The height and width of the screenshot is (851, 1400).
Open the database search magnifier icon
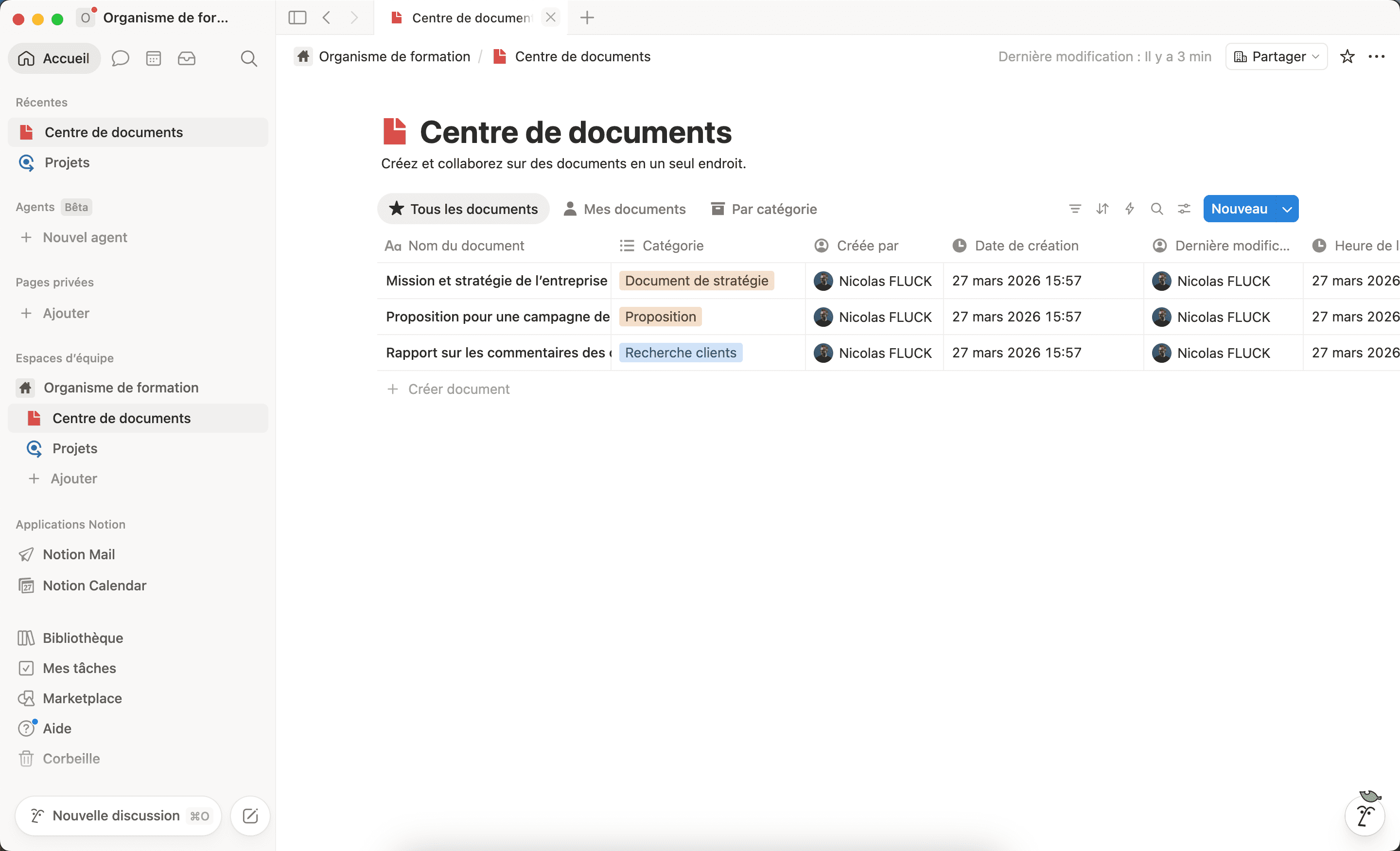click(1157, 209)
